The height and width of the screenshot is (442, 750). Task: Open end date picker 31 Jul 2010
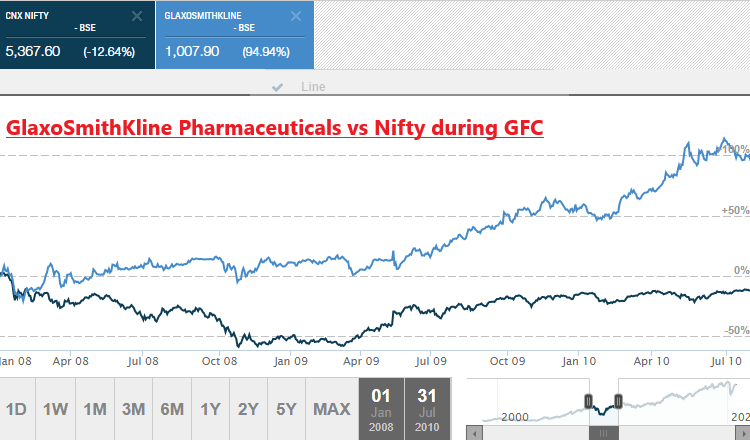[x=427, y=409]
